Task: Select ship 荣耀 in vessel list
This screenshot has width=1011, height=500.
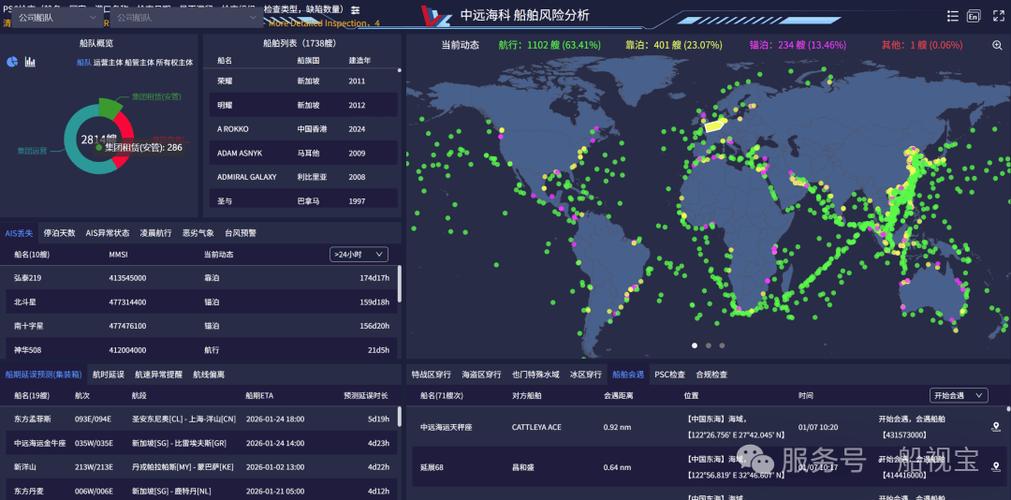Action: click(x=303, y=81)
